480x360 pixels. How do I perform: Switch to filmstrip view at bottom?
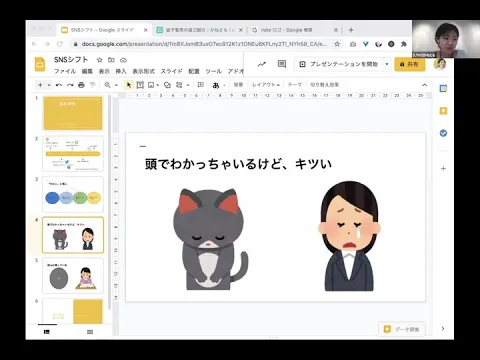47,332
